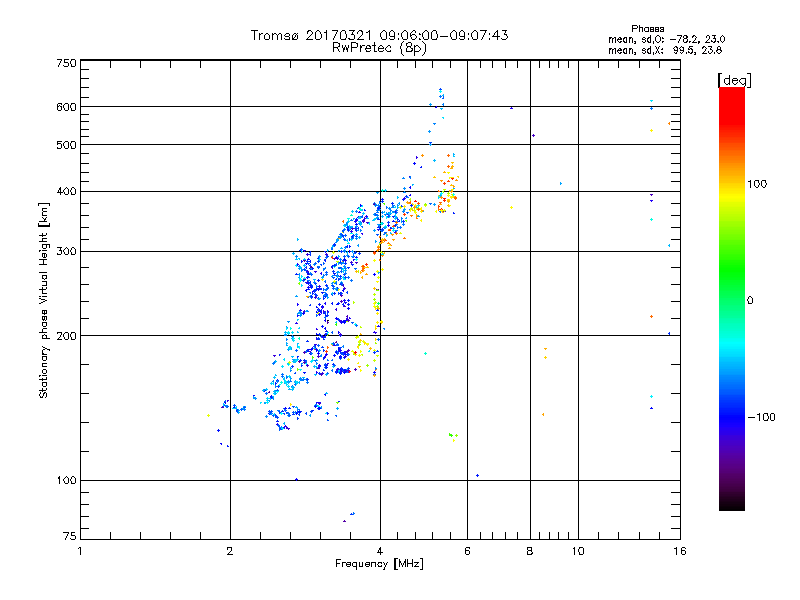Click the colorbar label '-100'
The image size is (800, 600).
click(x=761, y=417)
